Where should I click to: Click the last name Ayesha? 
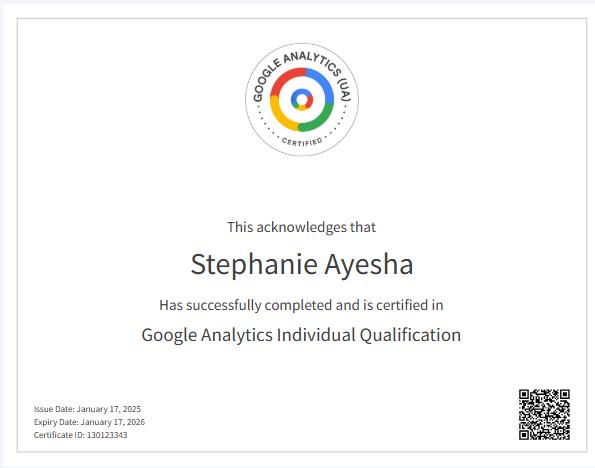tap(369, 265)
